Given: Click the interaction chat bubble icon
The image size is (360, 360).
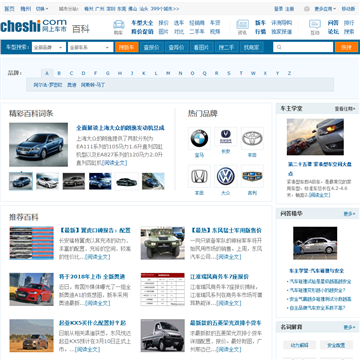Looking at the screenshot, I should pyautogui.click(x=315, y=24).
